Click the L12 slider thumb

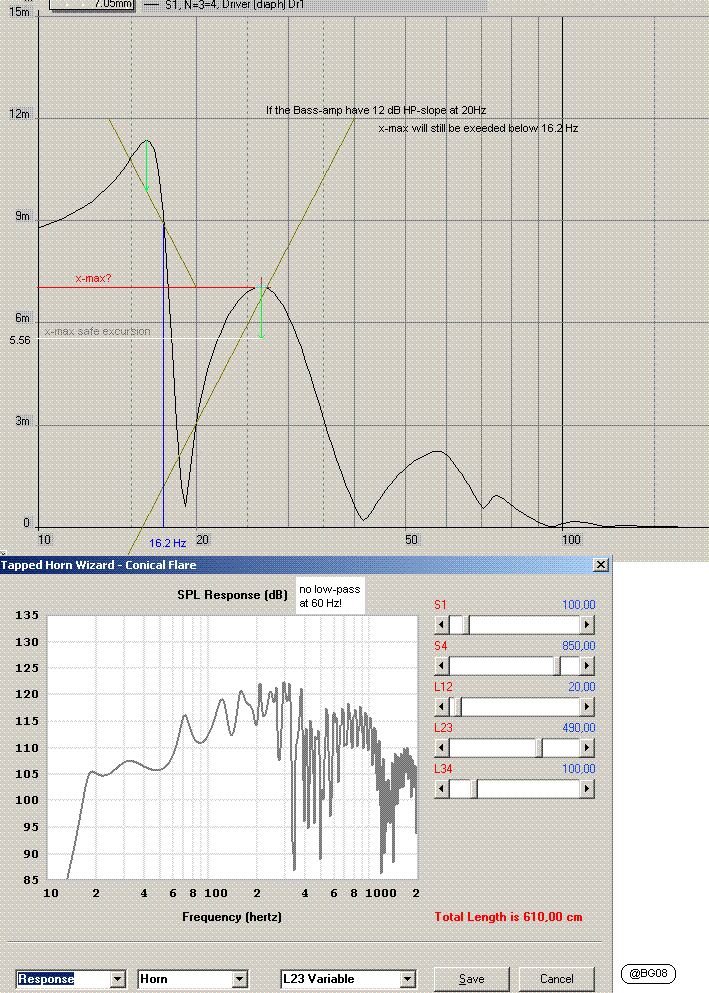458,707
